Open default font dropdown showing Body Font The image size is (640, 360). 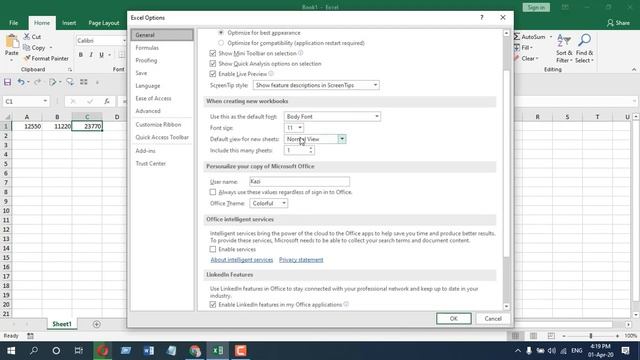pyautogui.click(x=332, y=117)
